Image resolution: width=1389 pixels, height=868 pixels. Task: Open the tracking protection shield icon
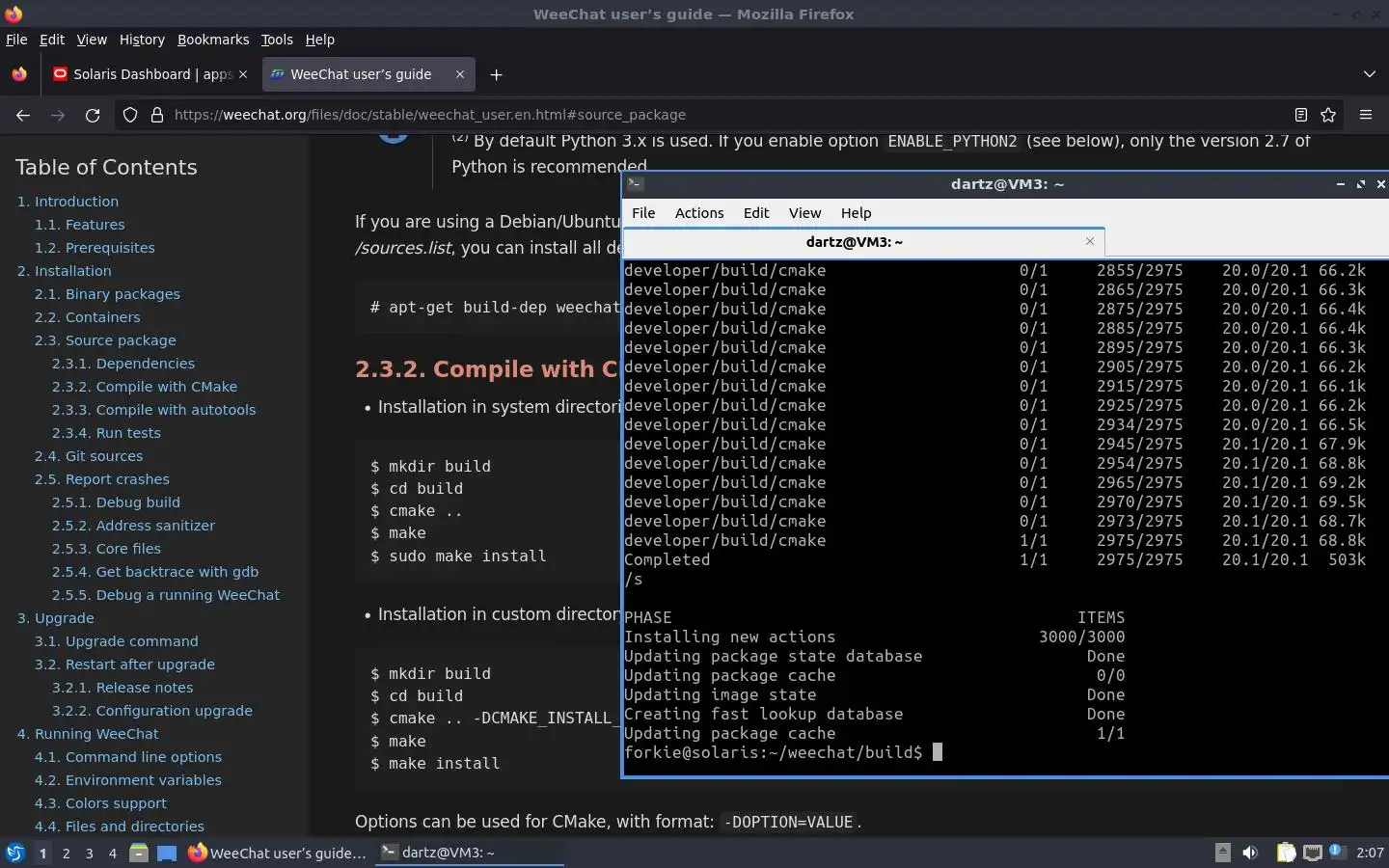coord(130,115)
